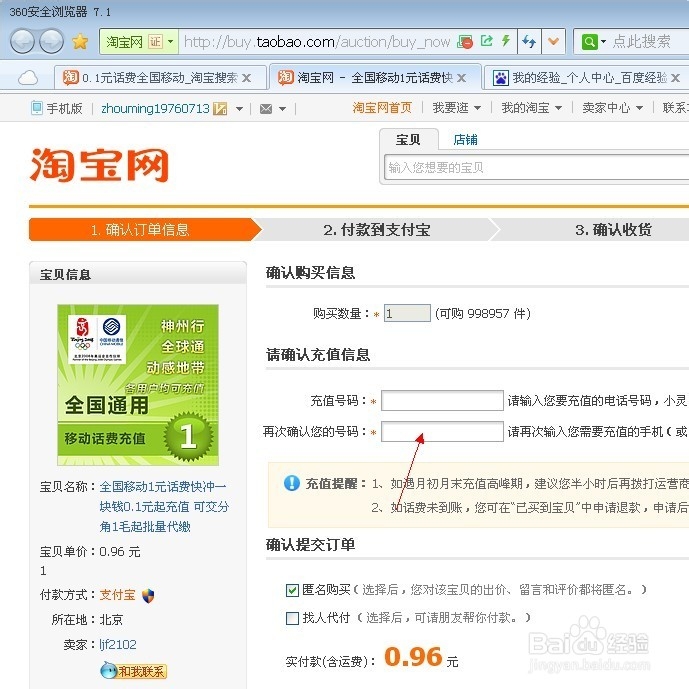Click the blue 充值提醒 info icon
This screenshot has width=689, height=689.
292,483
